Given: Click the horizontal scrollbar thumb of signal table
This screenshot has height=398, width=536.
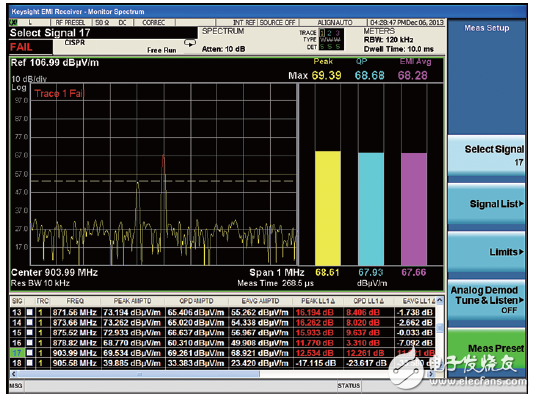Looking at the screenshot, I should (139, 374).
